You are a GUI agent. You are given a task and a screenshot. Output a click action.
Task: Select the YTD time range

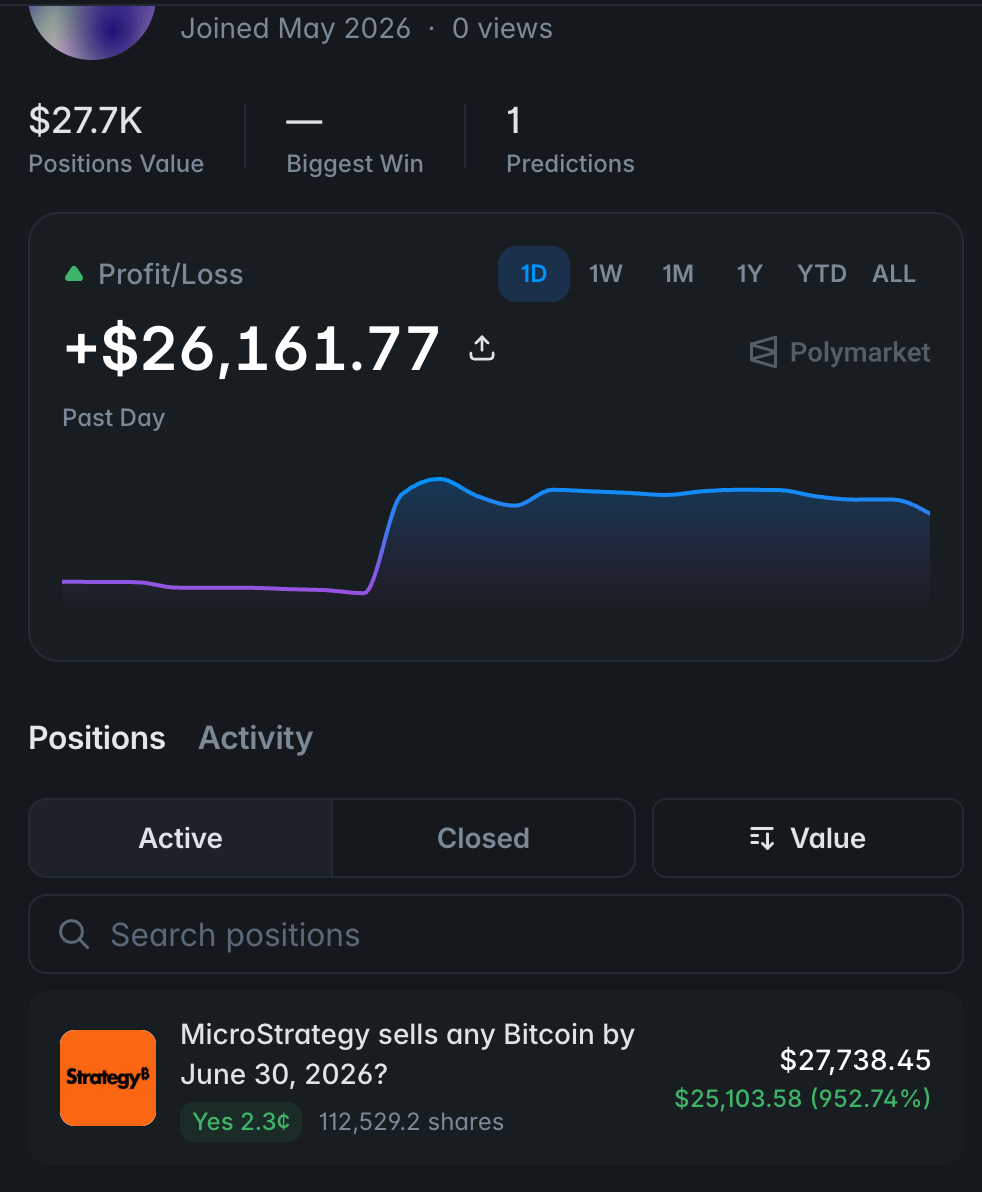pos(822,274)
